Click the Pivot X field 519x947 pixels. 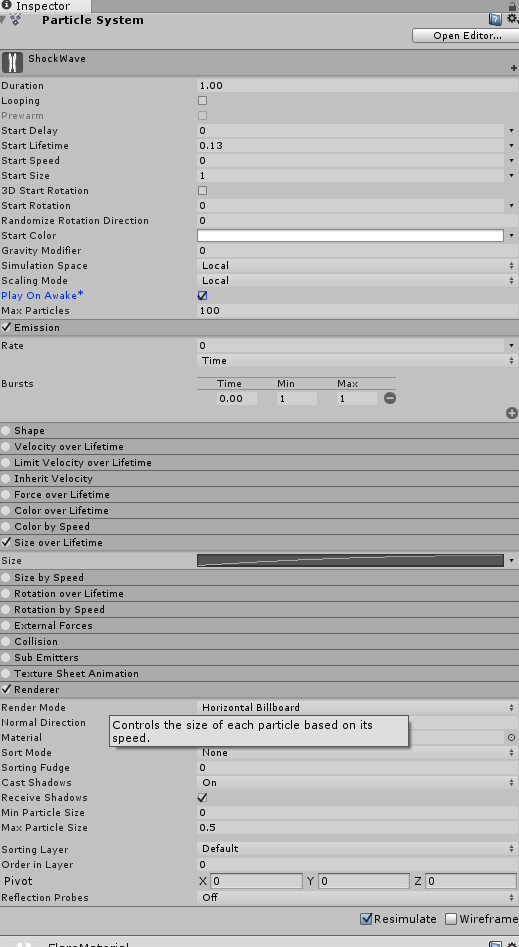pyautogui.click(x=256, y=881)
